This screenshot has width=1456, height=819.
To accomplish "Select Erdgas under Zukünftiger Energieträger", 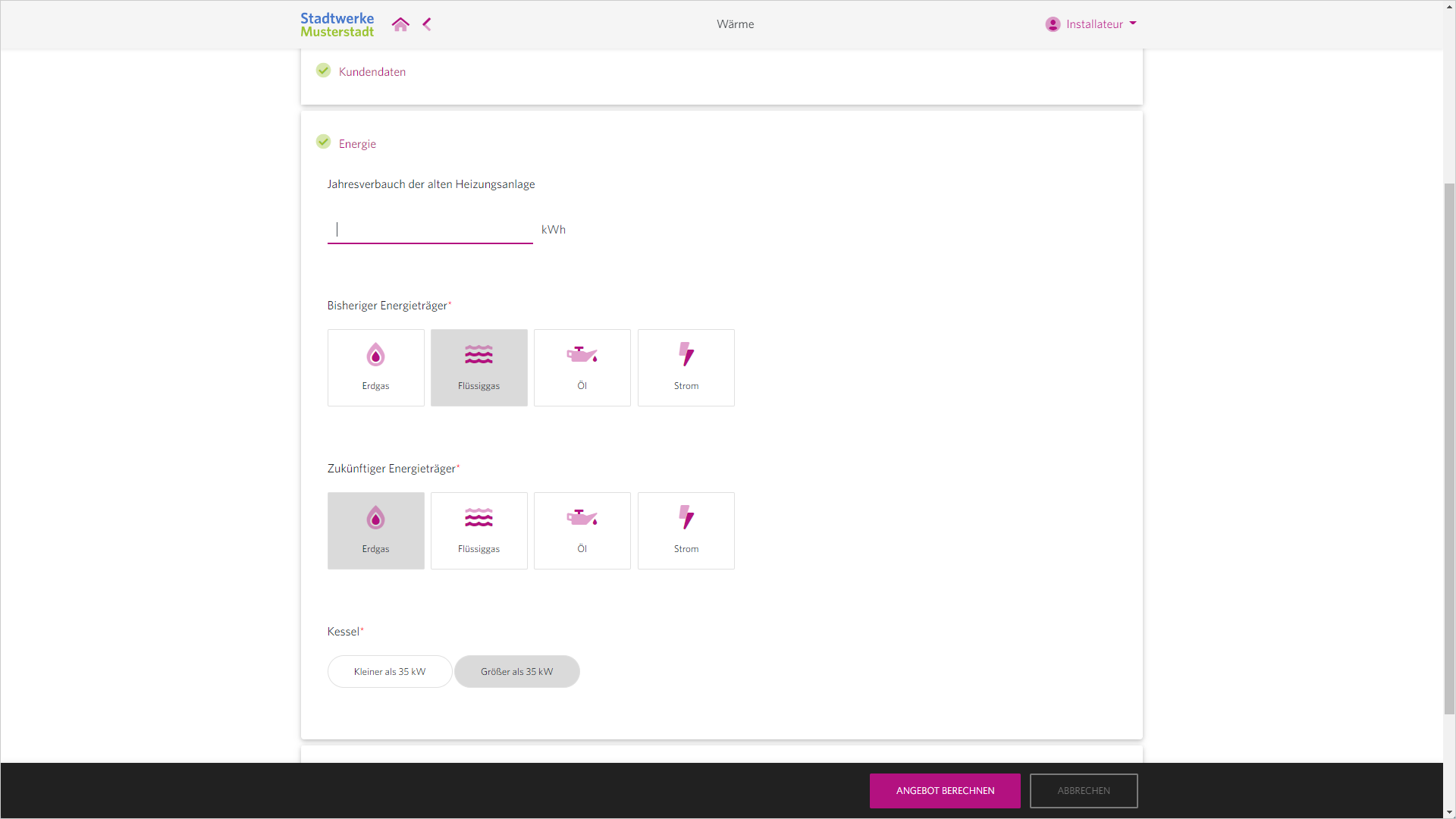I will point(375,531).
